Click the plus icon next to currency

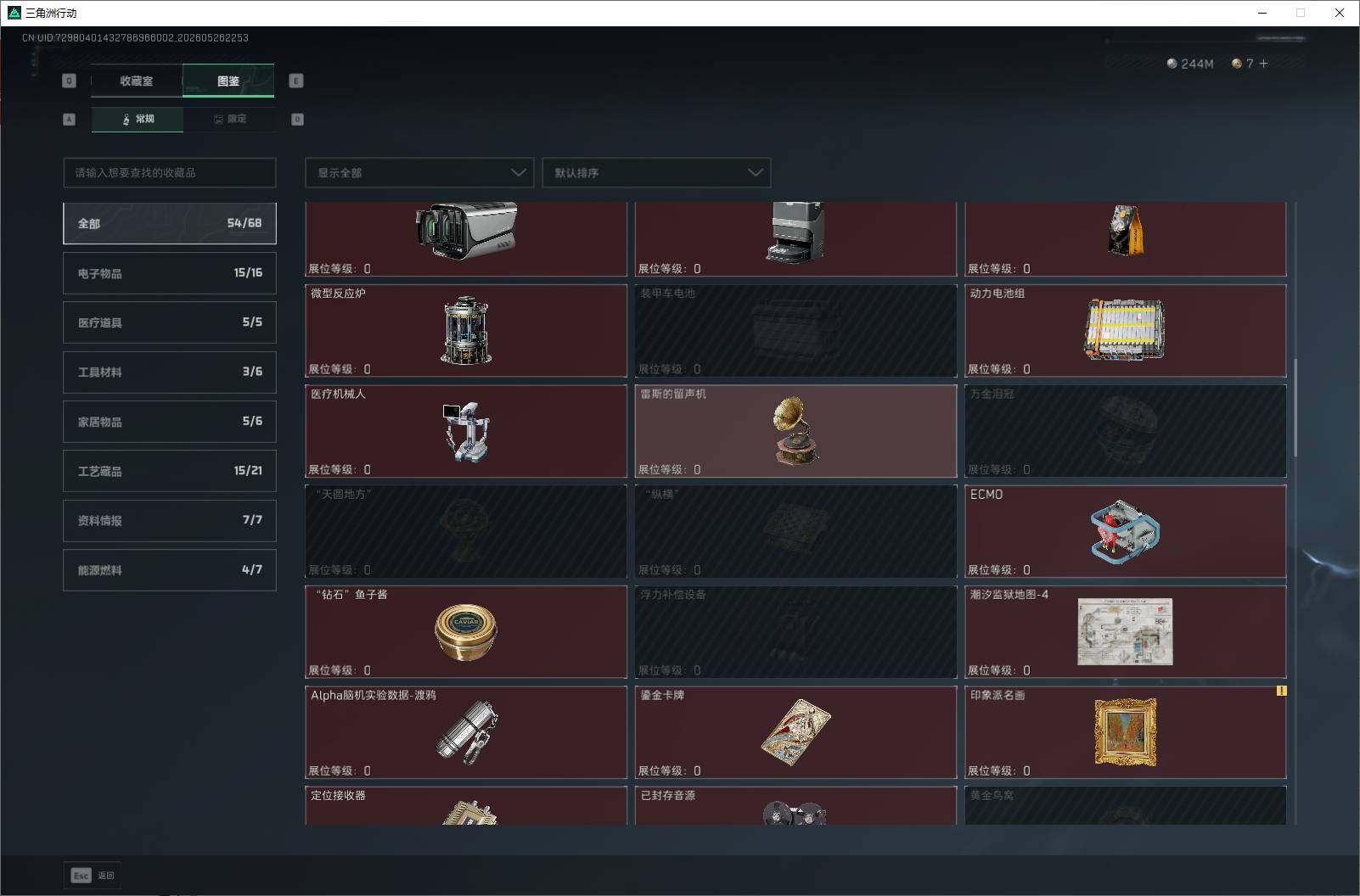click(x=1263, y=64)
